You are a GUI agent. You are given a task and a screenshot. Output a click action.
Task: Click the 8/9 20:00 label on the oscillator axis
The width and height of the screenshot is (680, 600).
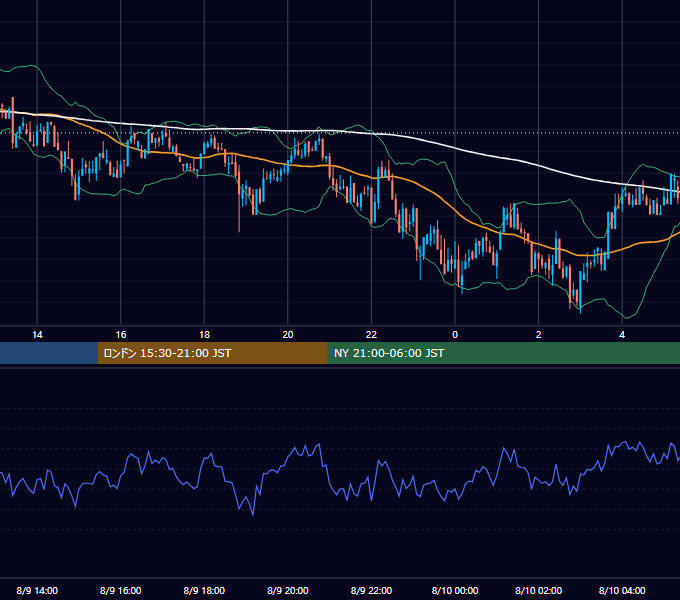(288, 590)
